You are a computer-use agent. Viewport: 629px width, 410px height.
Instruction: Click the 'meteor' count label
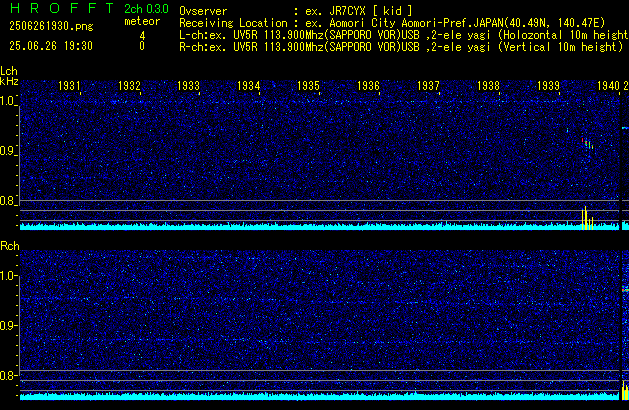[x=142, y=21]
